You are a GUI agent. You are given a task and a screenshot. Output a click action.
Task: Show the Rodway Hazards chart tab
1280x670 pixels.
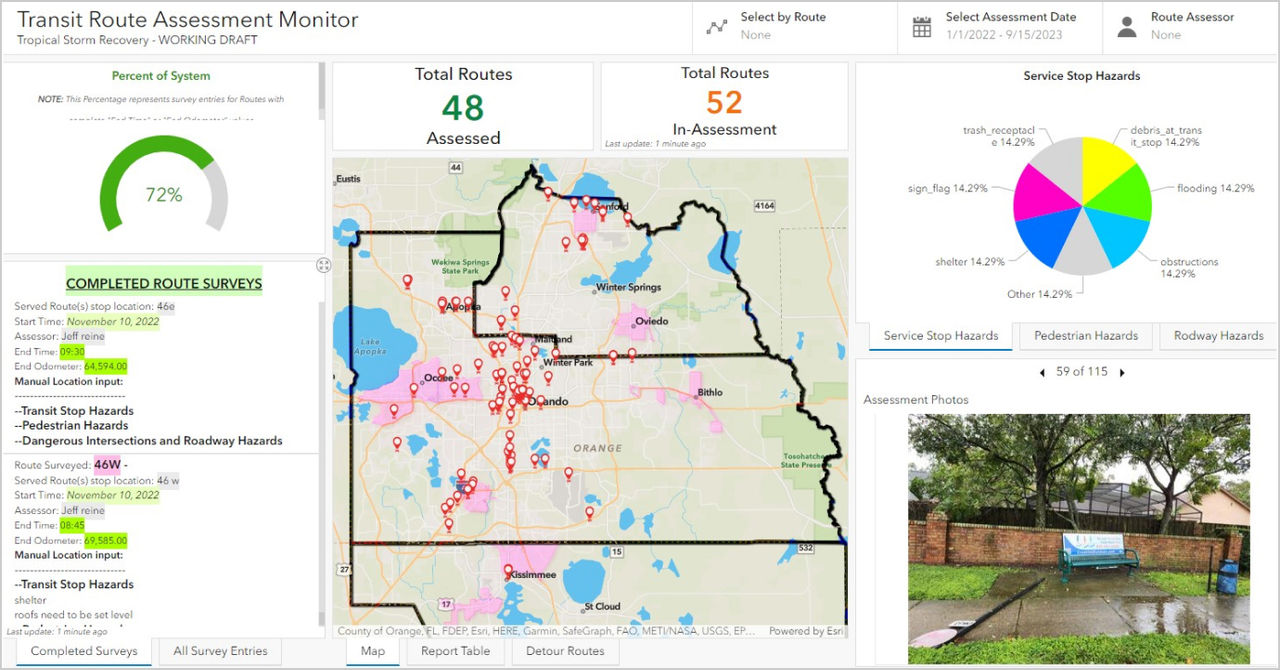1218,336
